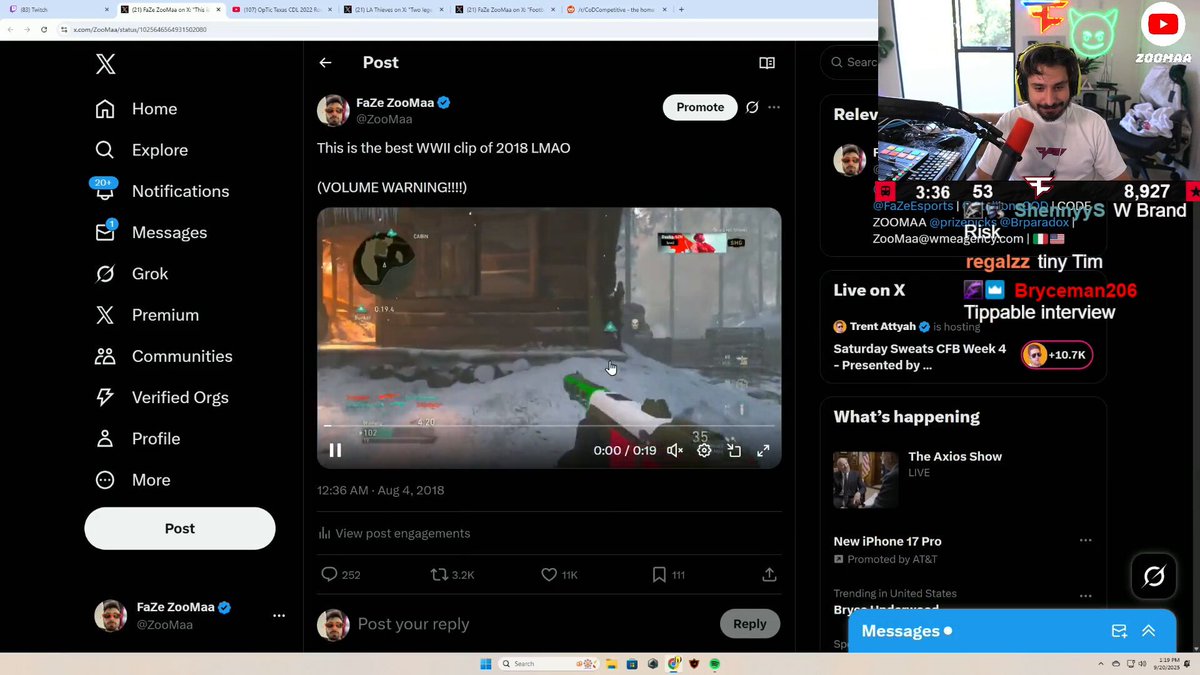Image resolution: width=1200 pixels, height=675 pixels.
Task: Click the Promote button
Action: [x=700, y=107]
